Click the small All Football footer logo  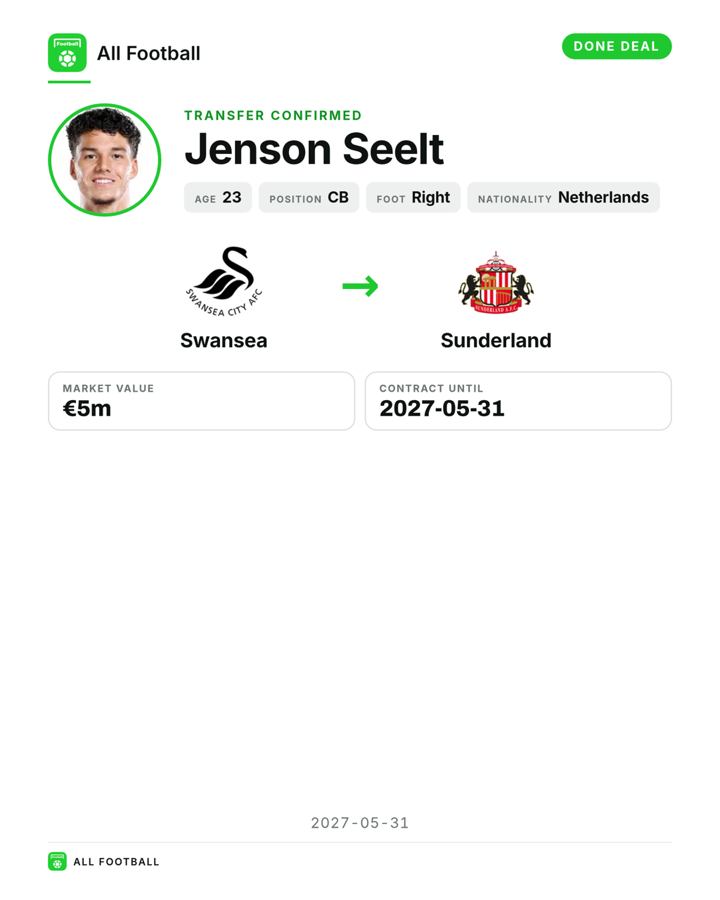point(57,862)
